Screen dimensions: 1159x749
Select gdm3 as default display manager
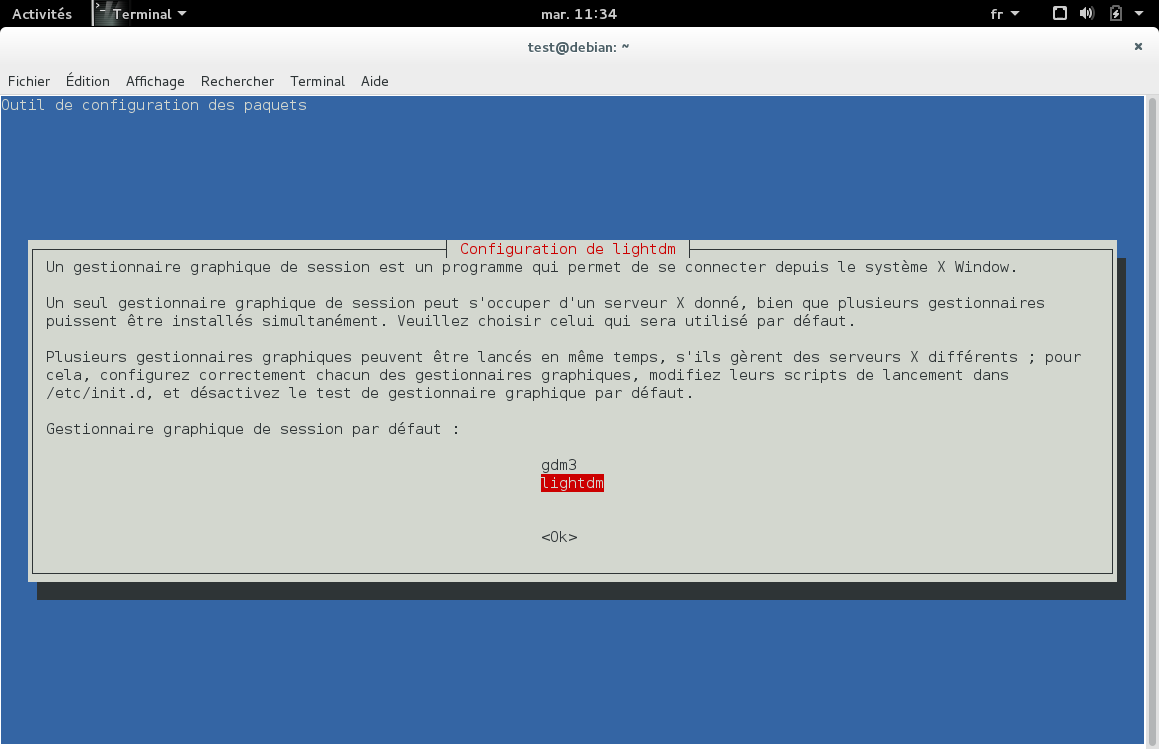coord(559,465)
